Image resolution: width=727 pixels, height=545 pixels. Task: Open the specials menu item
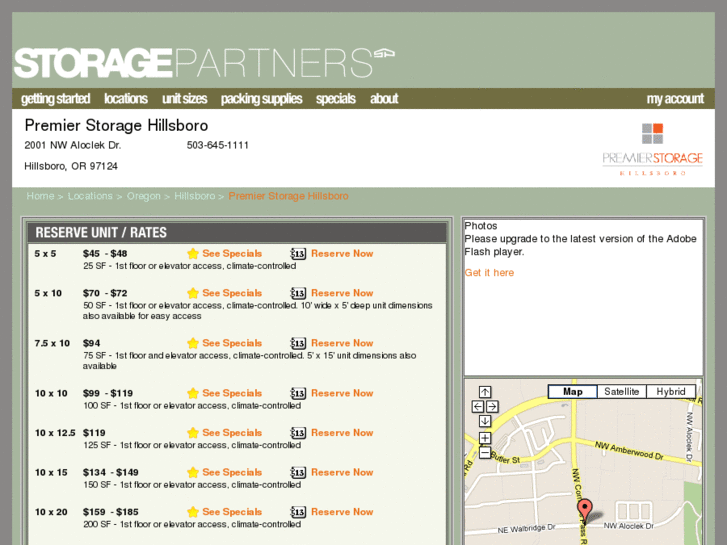(x=336, y=98)
